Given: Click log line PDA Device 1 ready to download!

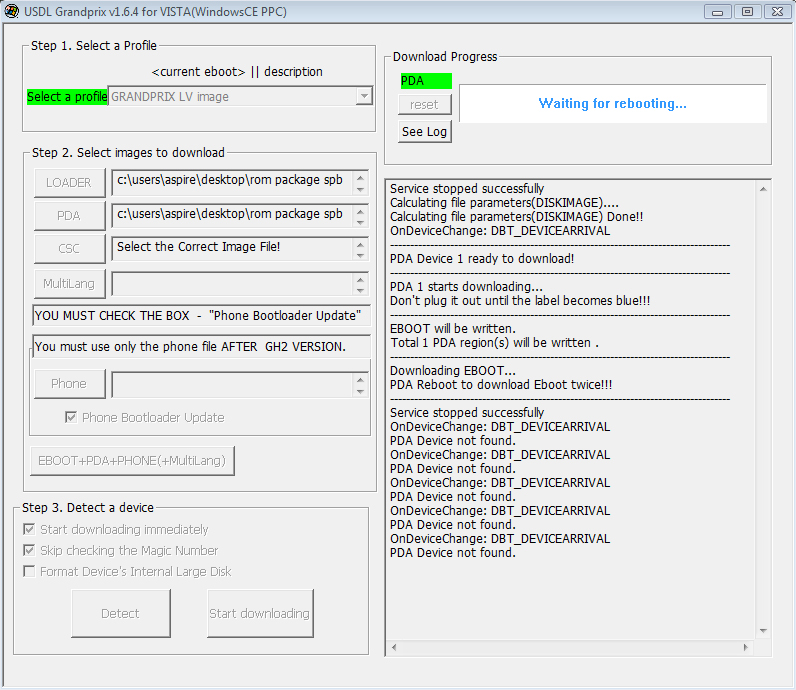Looking at the screenshot, I should (482, 258).
